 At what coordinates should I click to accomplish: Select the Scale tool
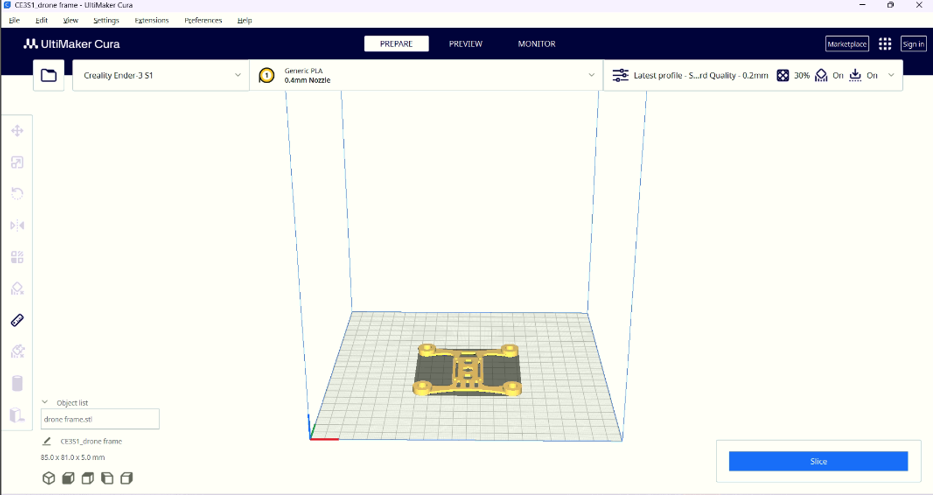pos(17,162)
